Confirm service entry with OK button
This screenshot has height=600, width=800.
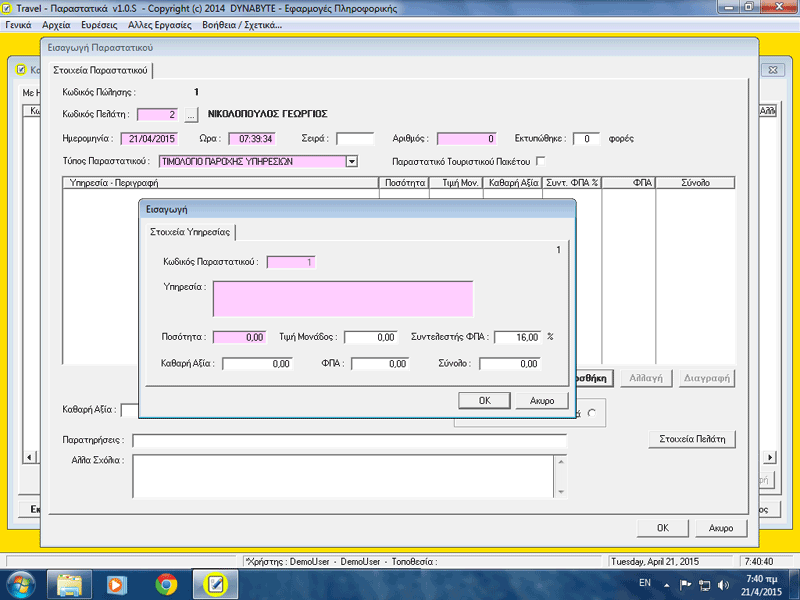(x=484, y=401)
